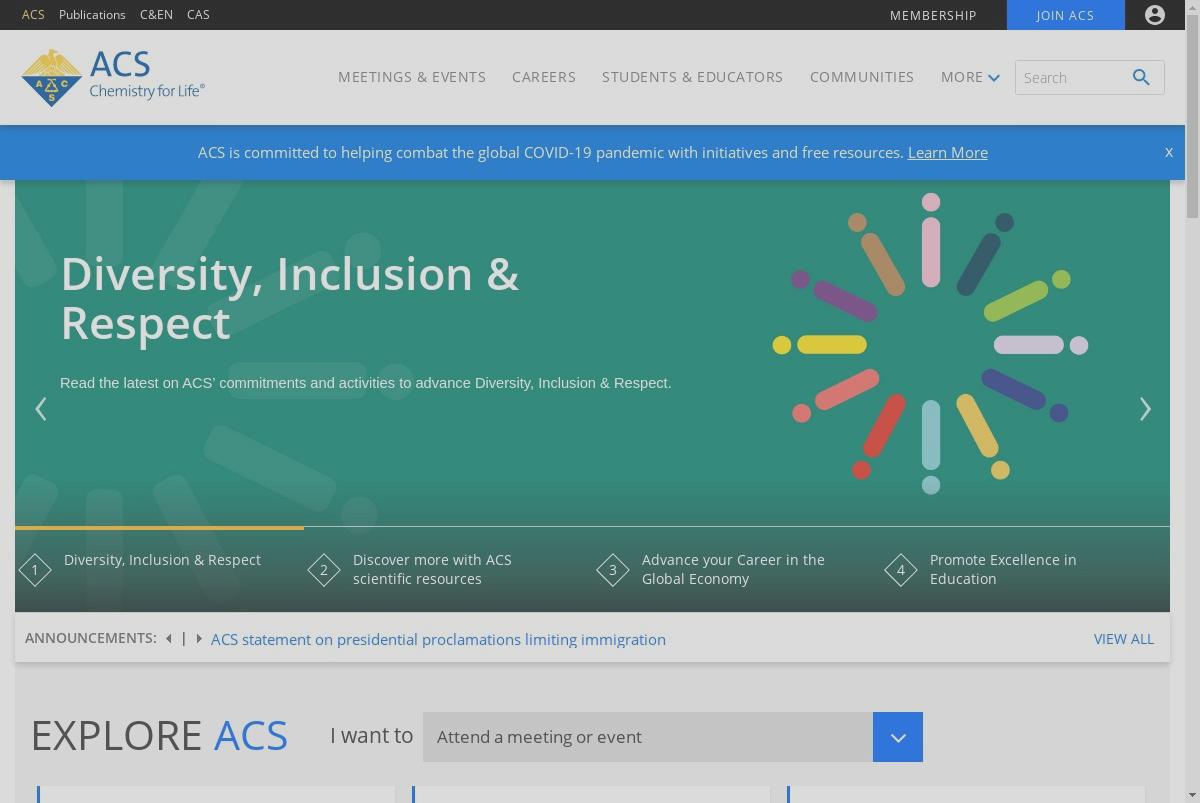Open the user account profile icon
This screenshot has height=803, width=1200.
click(x=1155, y=15)
